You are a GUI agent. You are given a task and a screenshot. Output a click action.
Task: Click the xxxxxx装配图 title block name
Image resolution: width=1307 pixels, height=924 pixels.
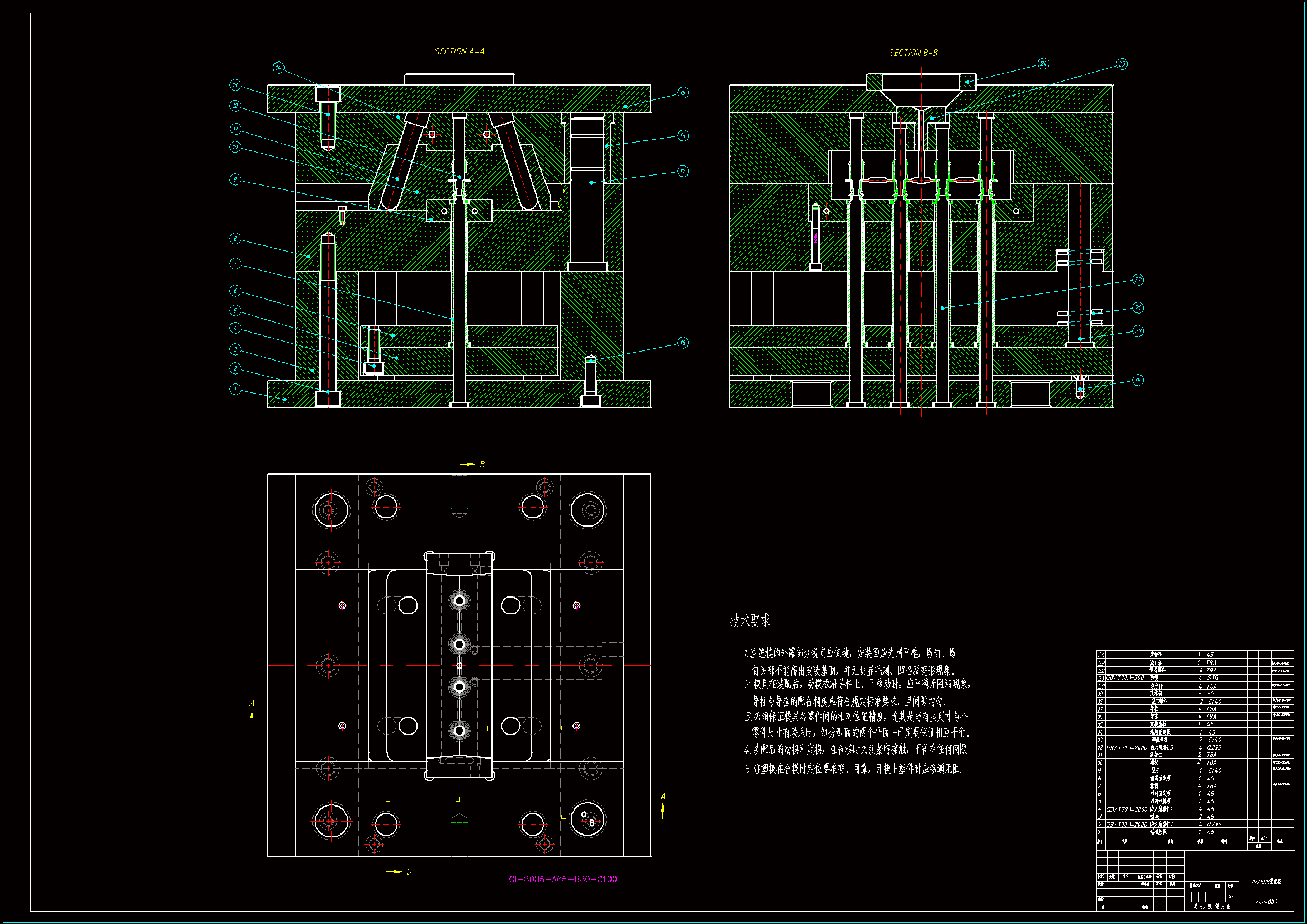1266,882
